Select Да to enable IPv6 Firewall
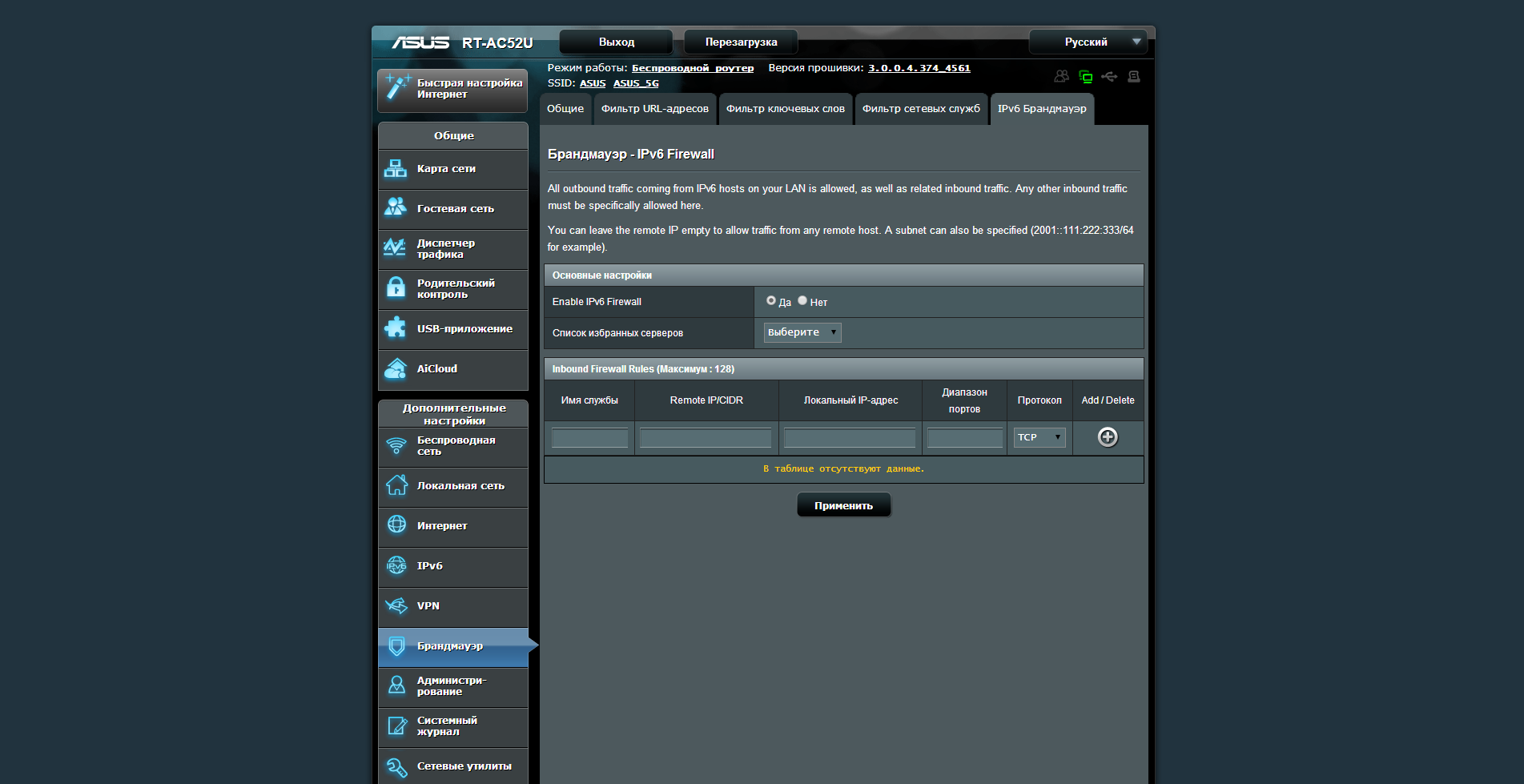Screen dimensions: 1524x784 (x=771, y=300)
